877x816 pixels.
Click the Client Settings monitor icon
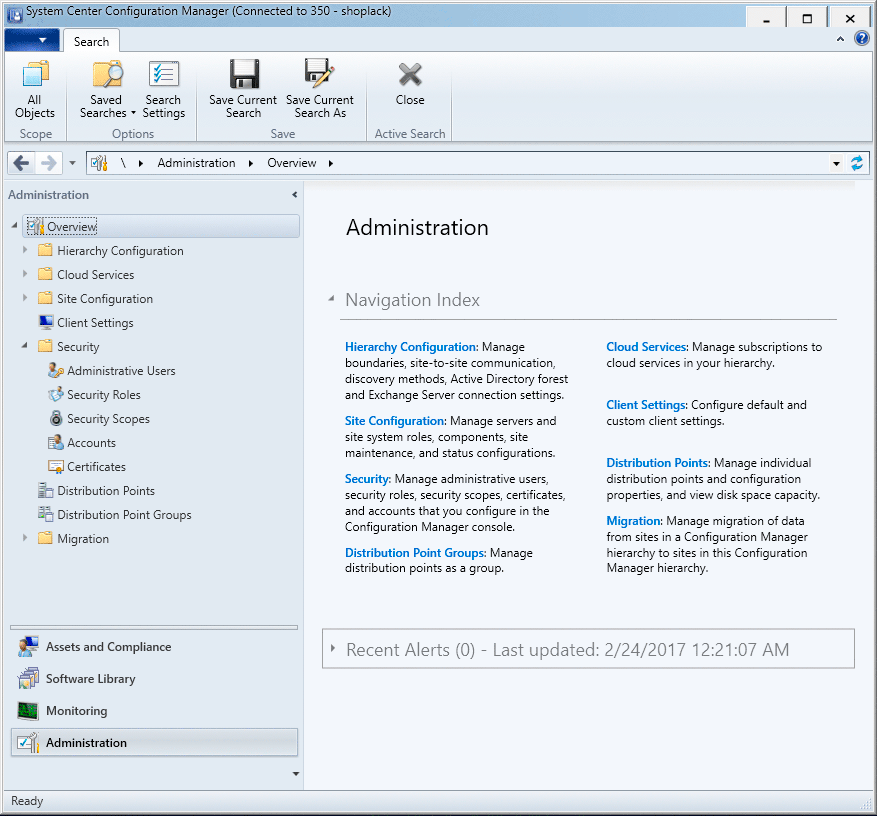[46, 322]
